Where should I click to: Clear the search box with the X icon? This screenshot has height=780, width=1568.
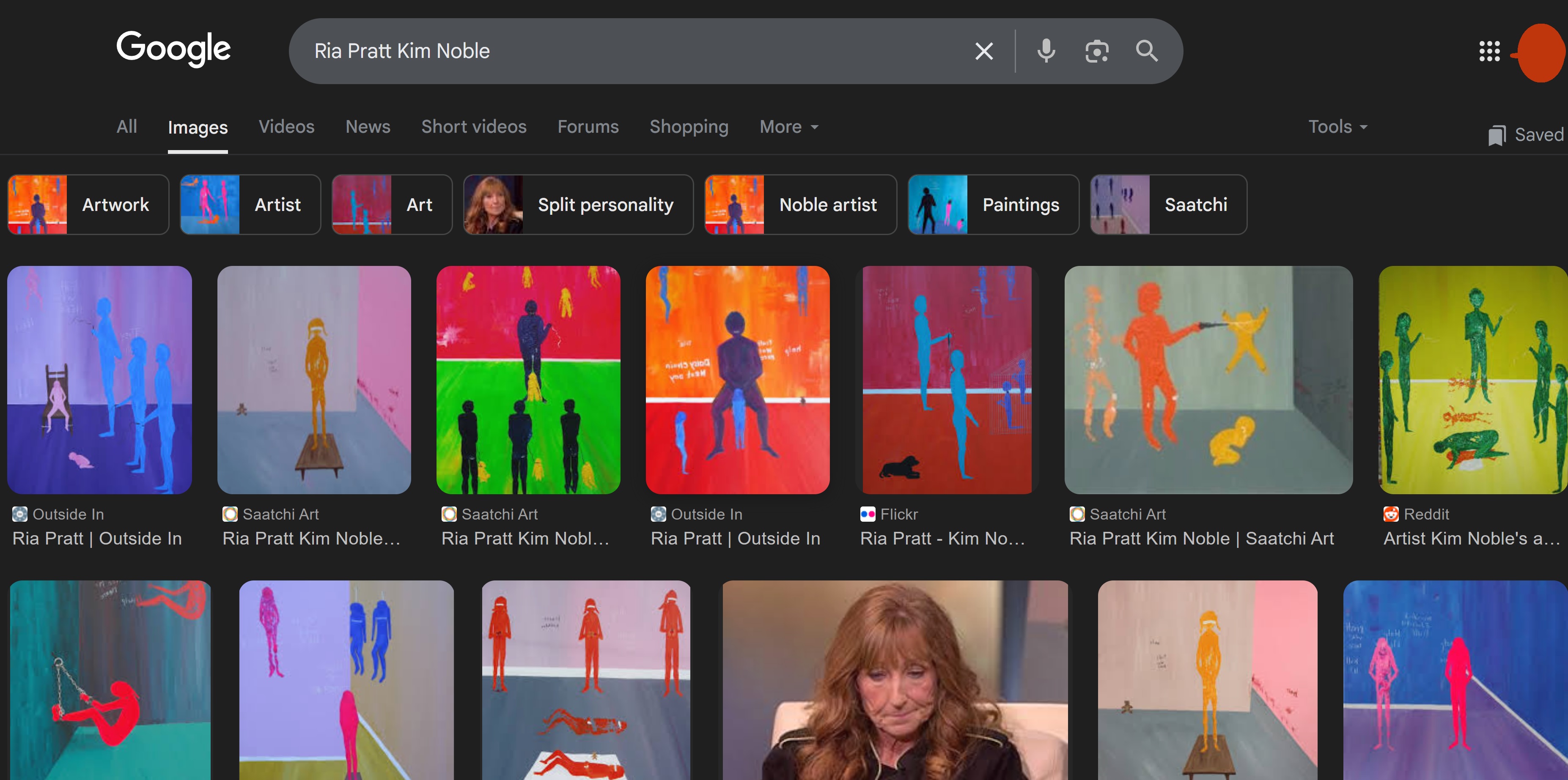click(x=984, y=51)
